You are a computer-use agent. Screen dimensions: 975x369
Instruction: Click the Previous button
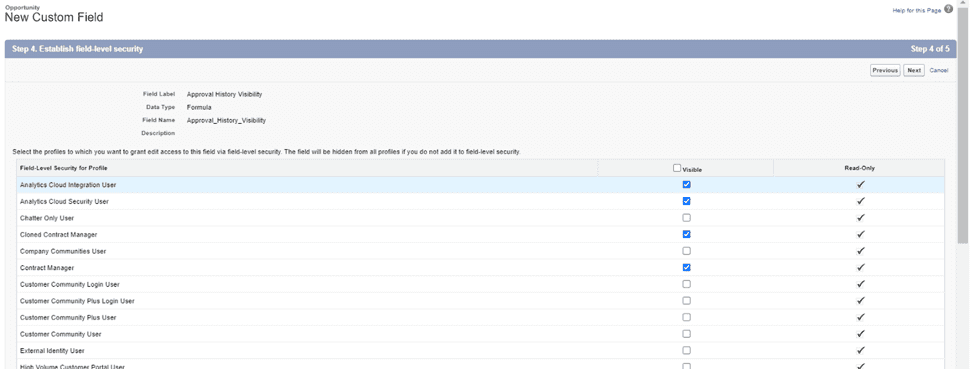click(885, 70)
